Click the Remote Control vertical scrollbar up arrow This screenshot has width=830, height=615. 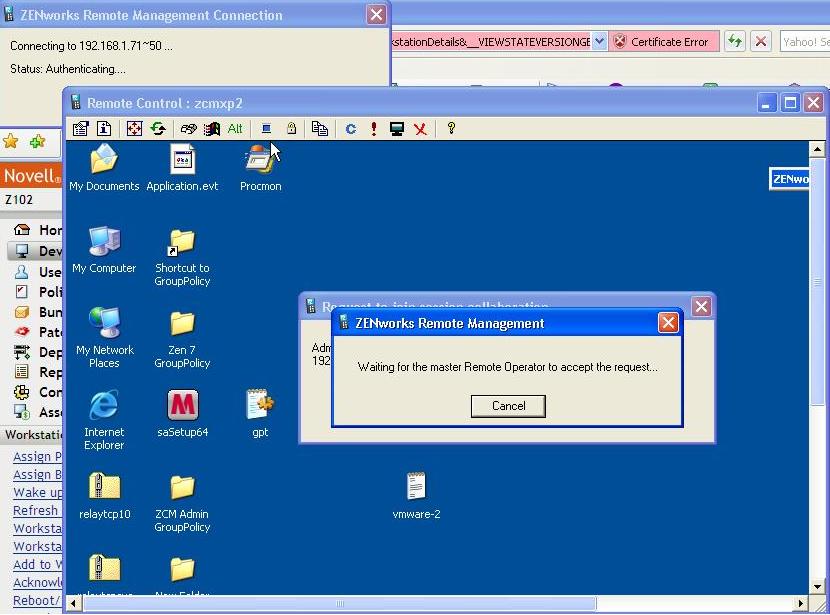point(817,149)
